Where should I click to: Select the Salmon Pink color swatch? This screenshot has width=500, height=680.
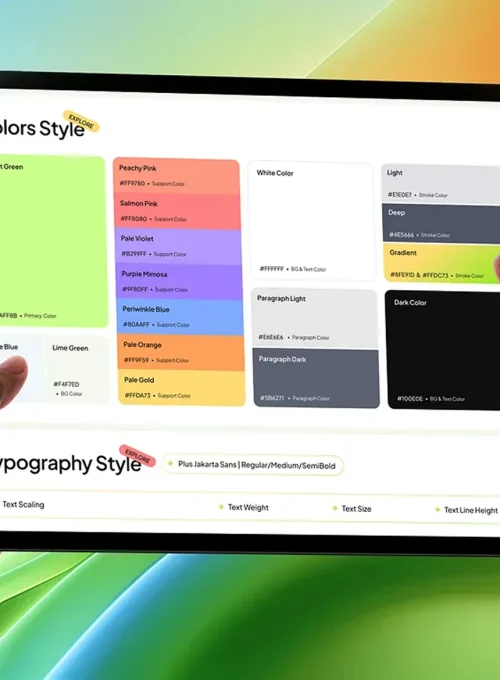pyautogui.click(x=178, y=212)
